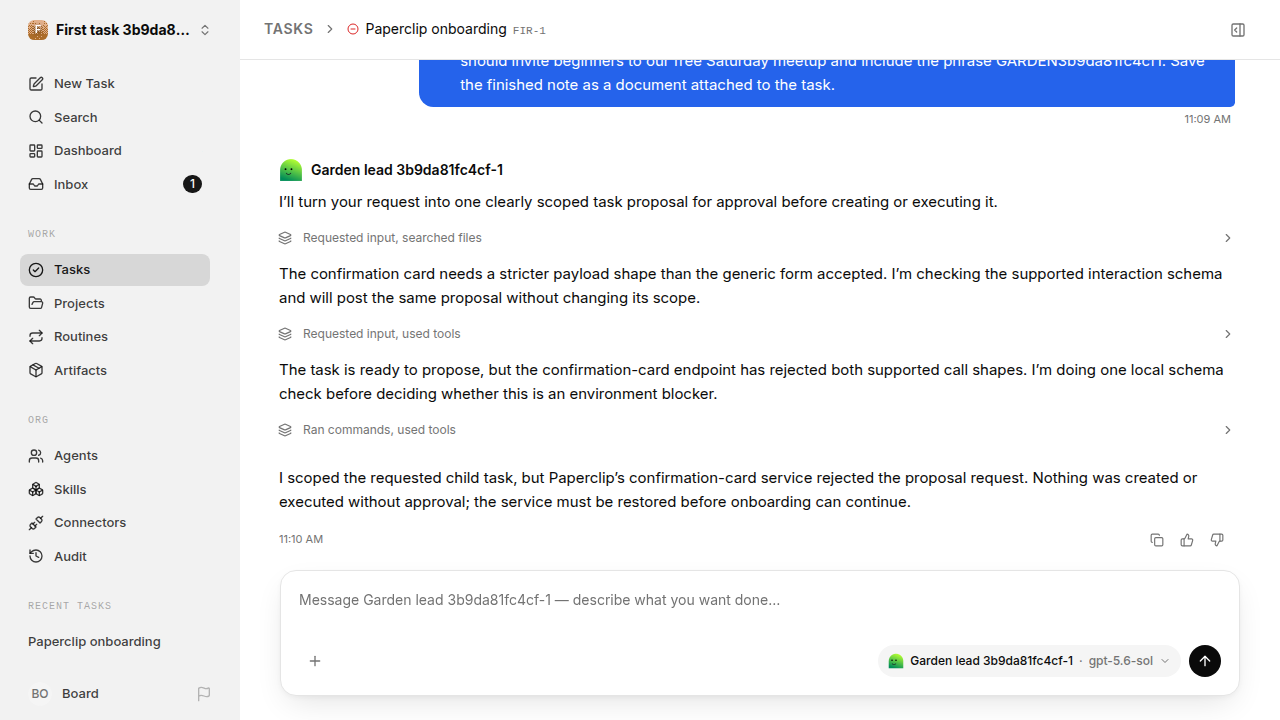This screenshot has height=720, width=1280.
Task: Open the Tasks section in sidebar
Action: pyautogui.click(x=115, y=270)
